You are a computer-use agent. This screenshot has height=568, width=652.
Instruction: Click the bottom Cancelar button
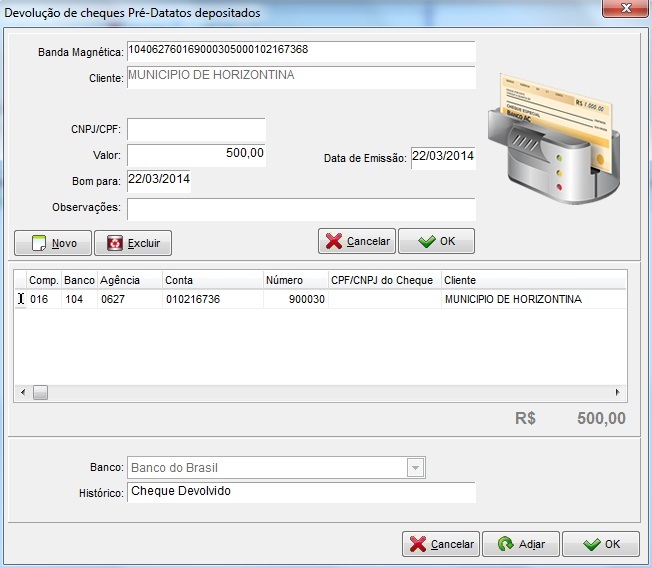point(440,544)
